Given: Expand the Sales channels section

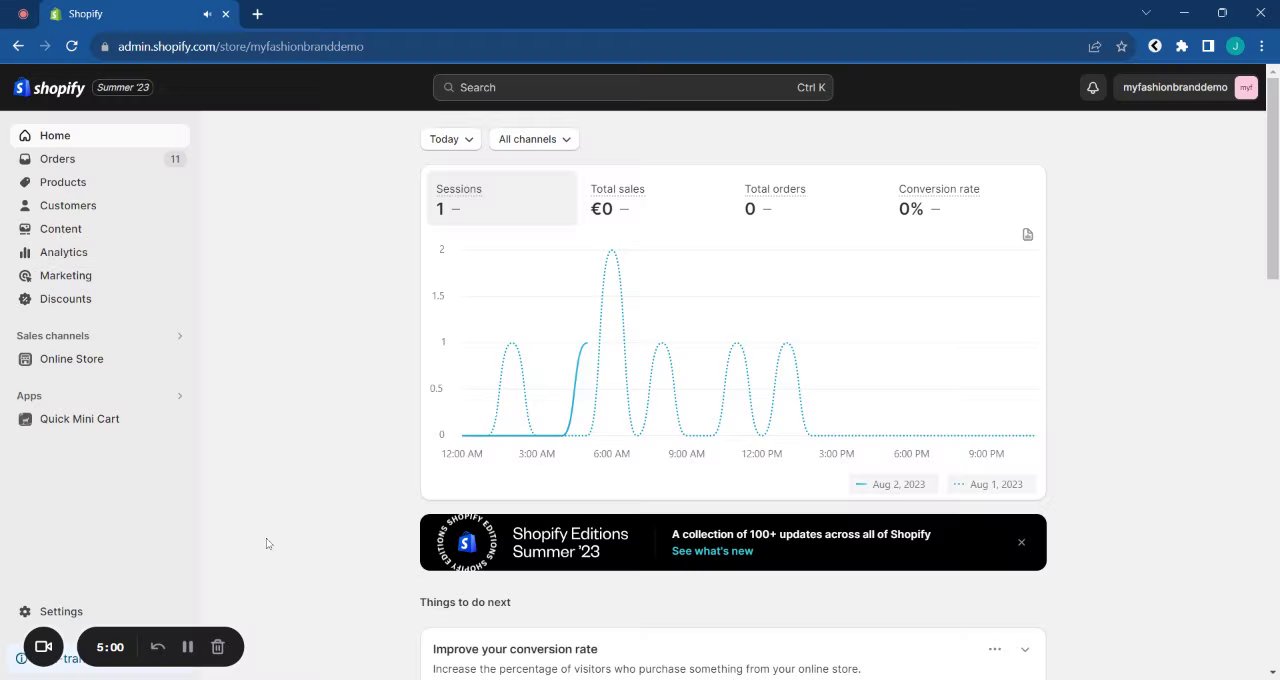Looking at the screenshot, I should click(180, 336).
